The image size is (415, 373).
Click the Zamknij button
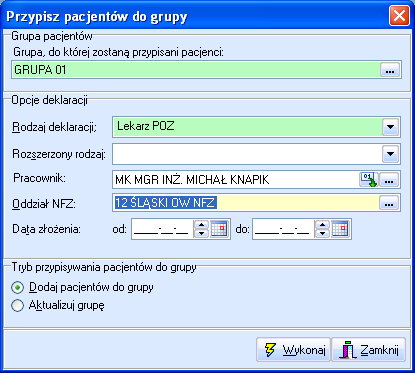(369, 350)
